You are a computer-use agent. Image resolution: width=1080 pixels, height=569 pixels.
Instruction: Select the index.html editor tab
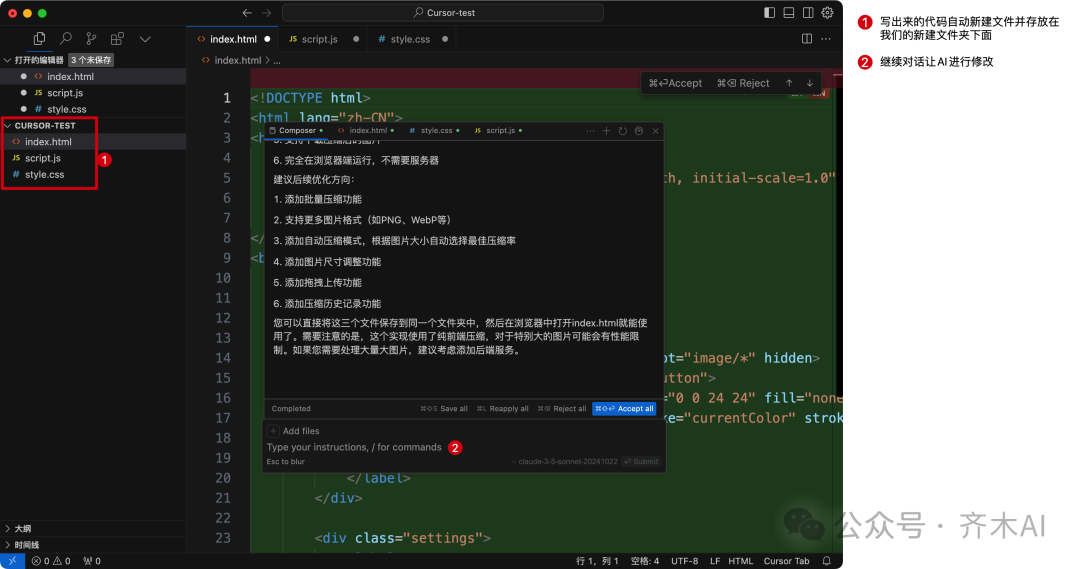click(x=233, y=39)
